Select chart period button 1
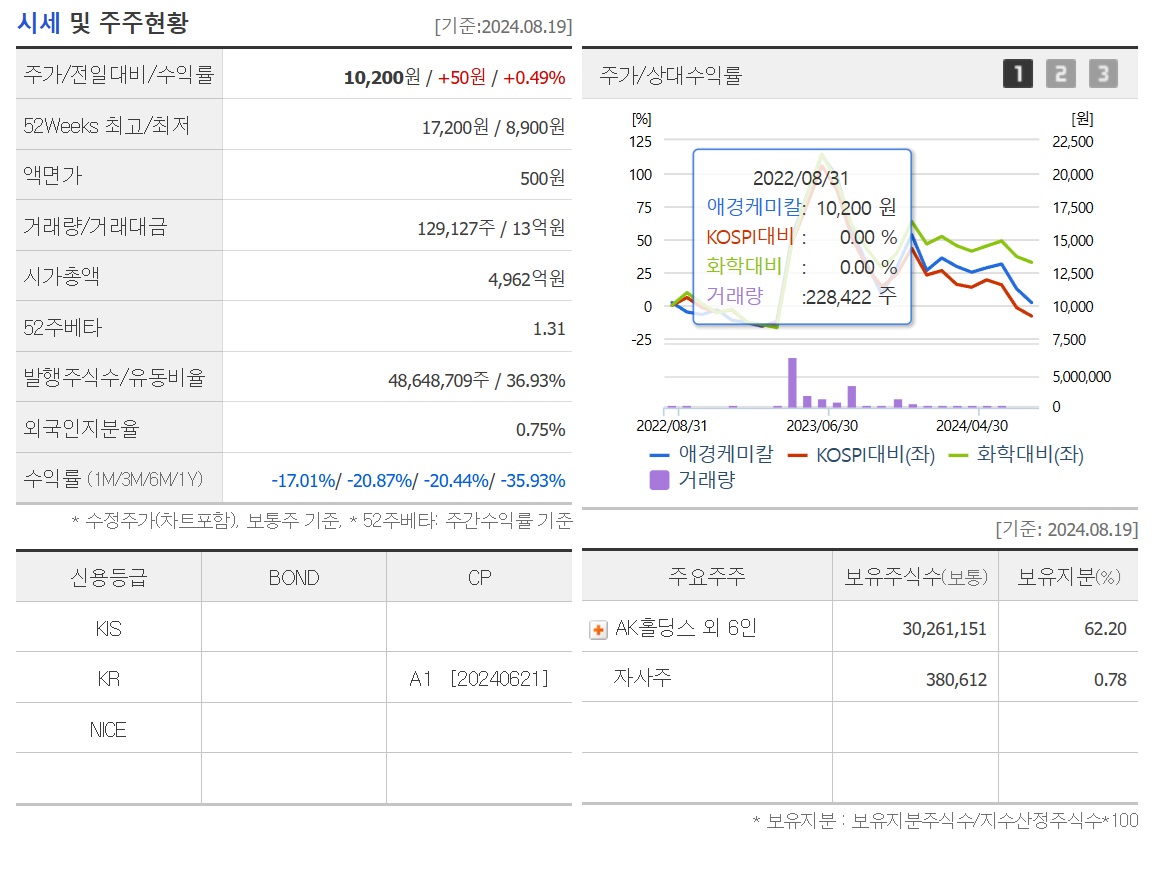Screen dimensions: 1159x872 (1017, 73)
